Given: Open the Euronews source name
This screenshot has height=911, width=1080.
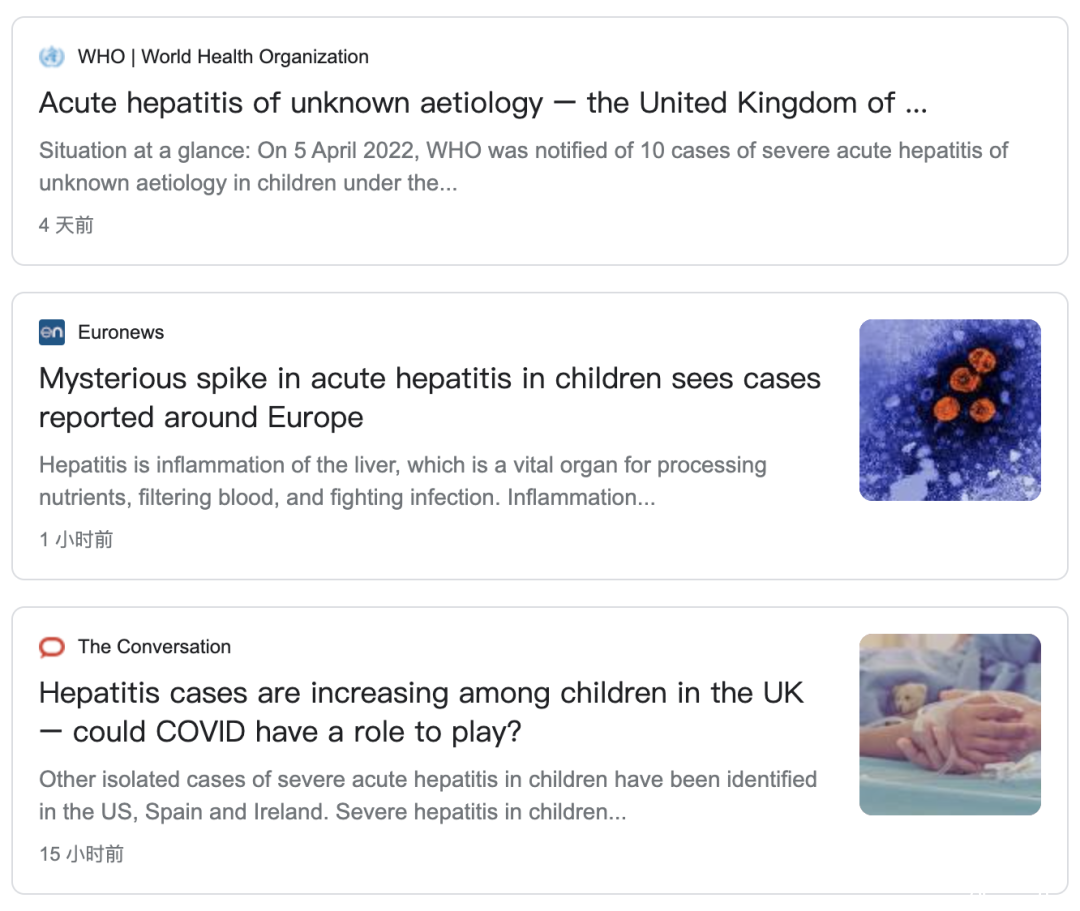Looking at the screenshot, I should point(121,332).
